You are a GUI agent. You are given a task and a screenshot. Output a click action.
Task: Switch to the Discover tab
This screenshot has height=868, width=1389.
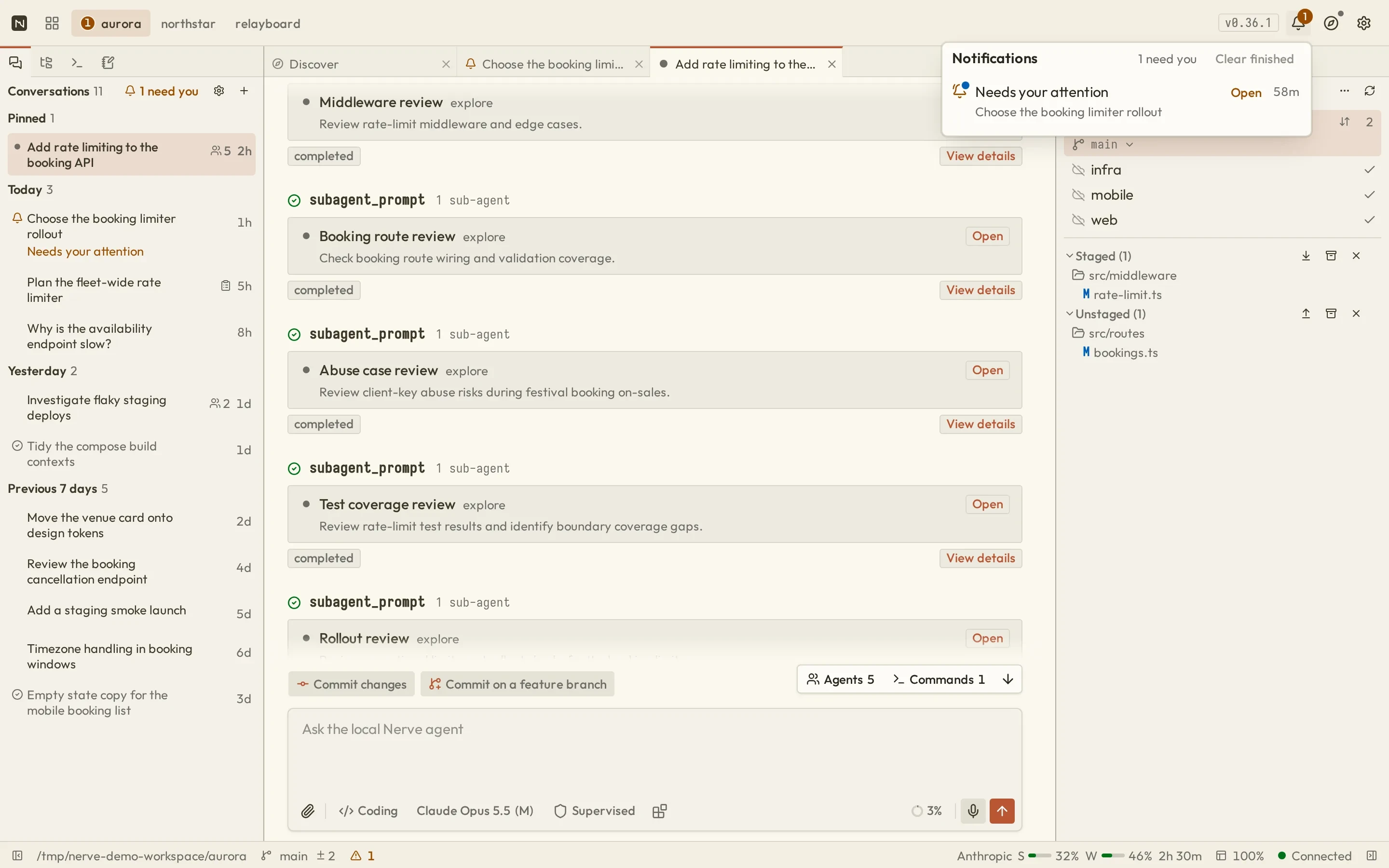click(x=360, y=64)
